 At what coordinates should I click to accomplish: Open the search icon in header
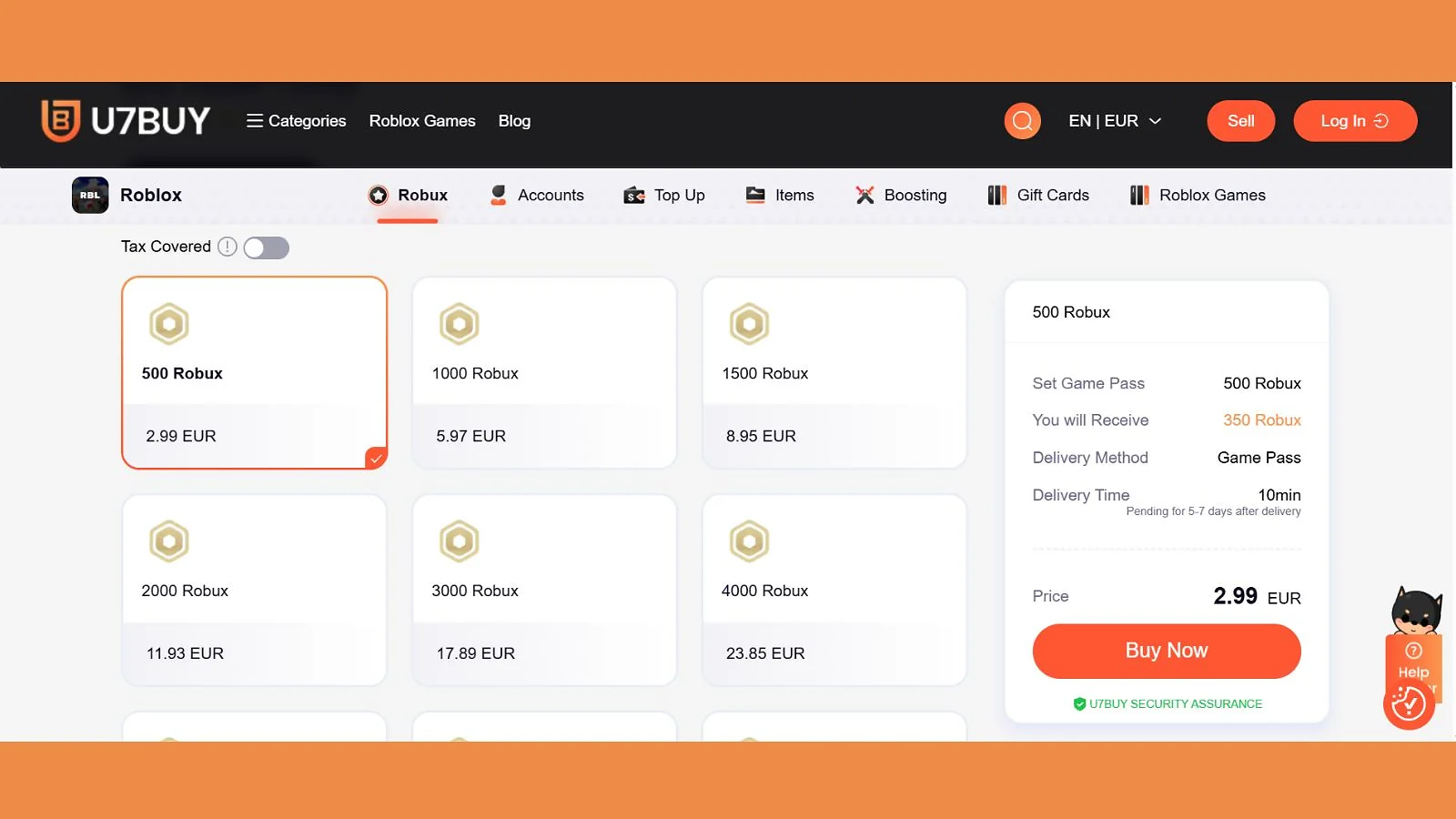click(1022, 121)
